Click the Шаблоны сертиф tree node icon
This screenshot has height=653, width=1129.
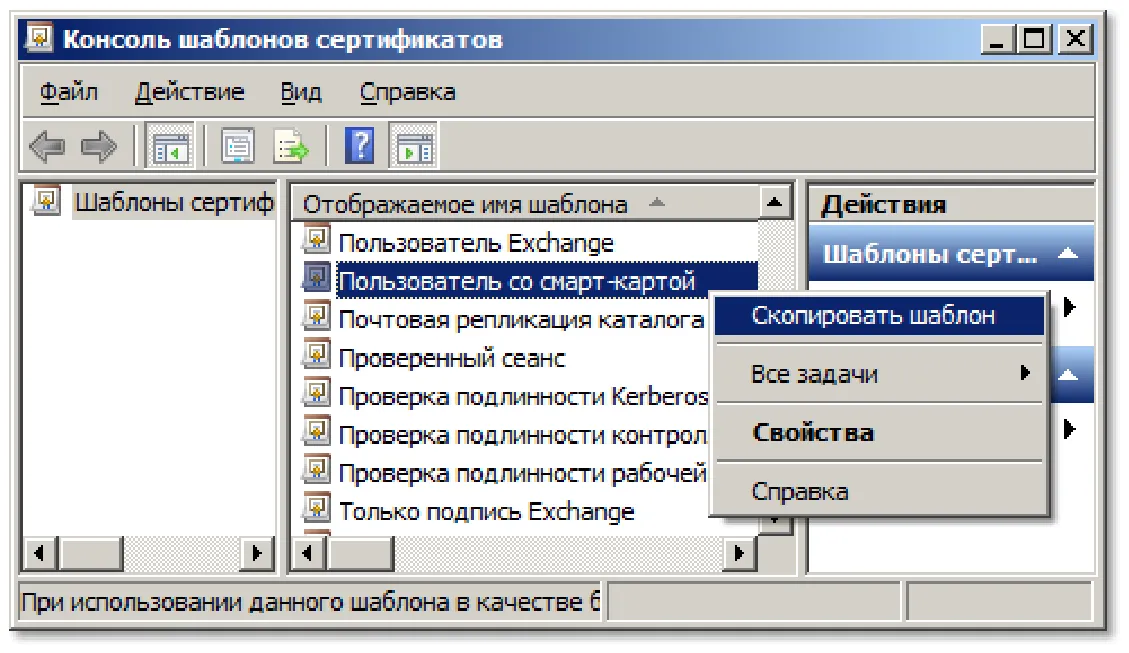coord(46,202)
